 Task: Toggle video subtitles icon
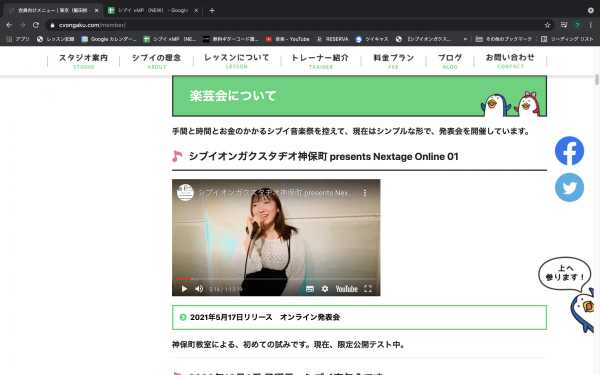(x=310, y=289)
